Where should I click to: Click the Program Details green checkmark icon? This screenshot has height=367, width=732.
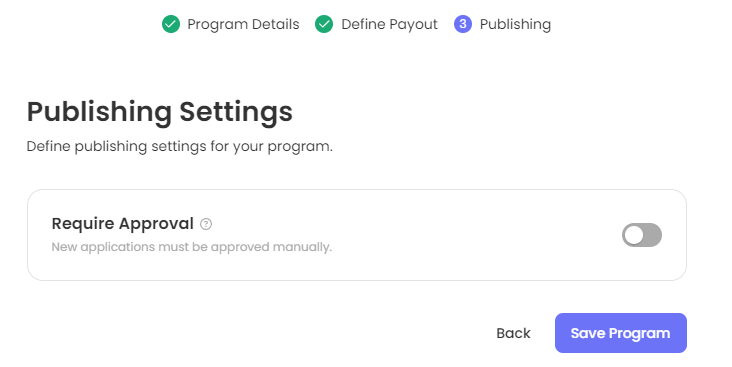(x=171, y=24)
